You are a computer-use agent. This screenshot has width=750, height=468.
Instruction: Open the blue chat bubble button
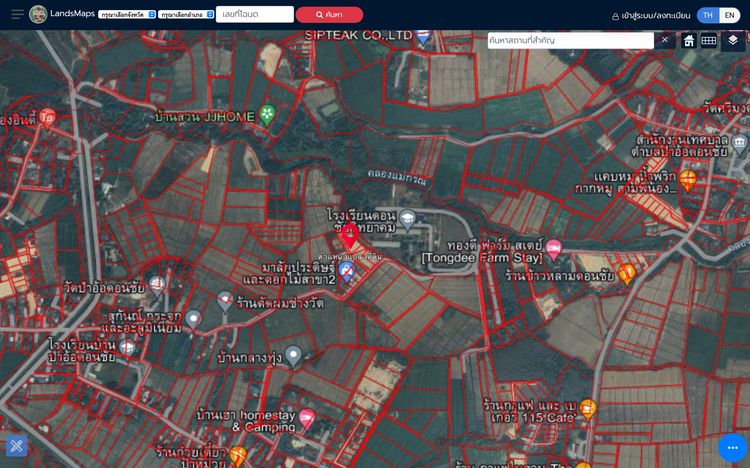732,447
